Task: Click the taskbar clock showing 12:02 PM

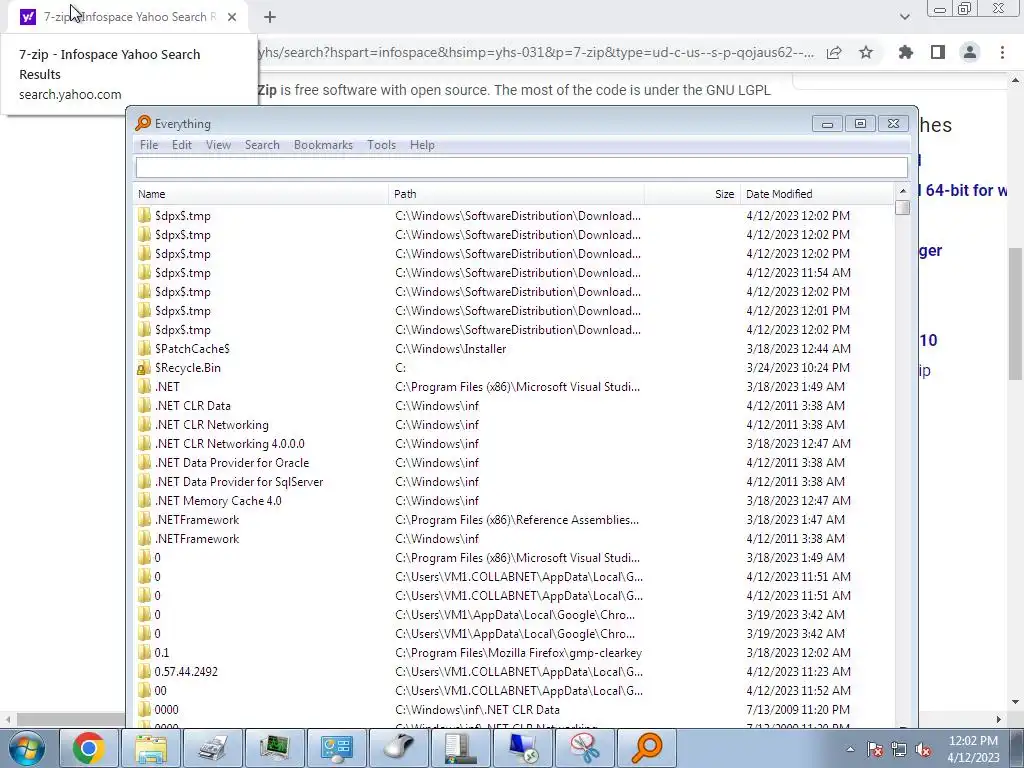Action: click(973, 749)
